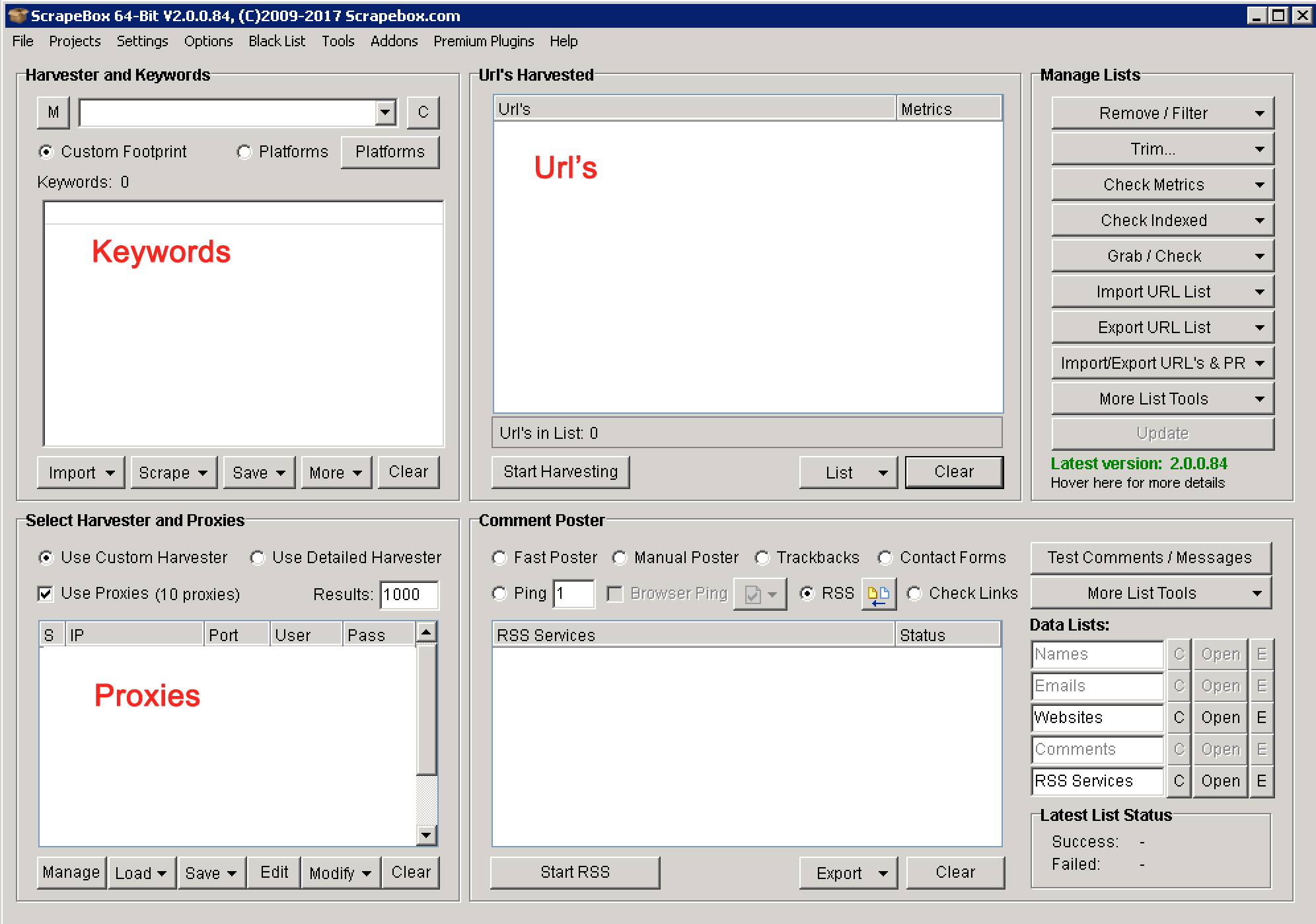Open the footprint combo box dropdown
The image size is (1316, 924).
point(385,112)
